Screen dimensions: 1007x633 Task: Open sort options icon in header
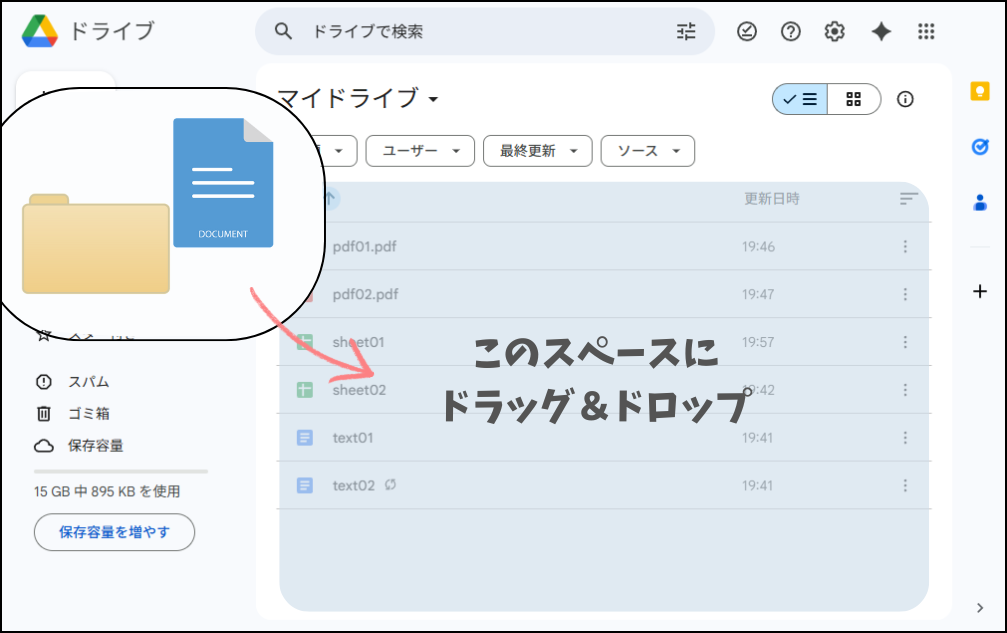(x=908, y=199)
